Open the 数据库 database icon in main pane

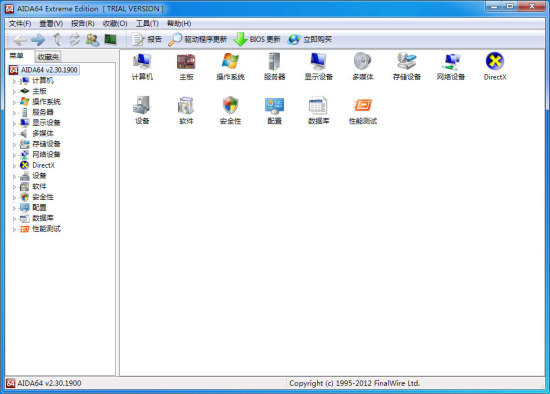tap(318, 105)
